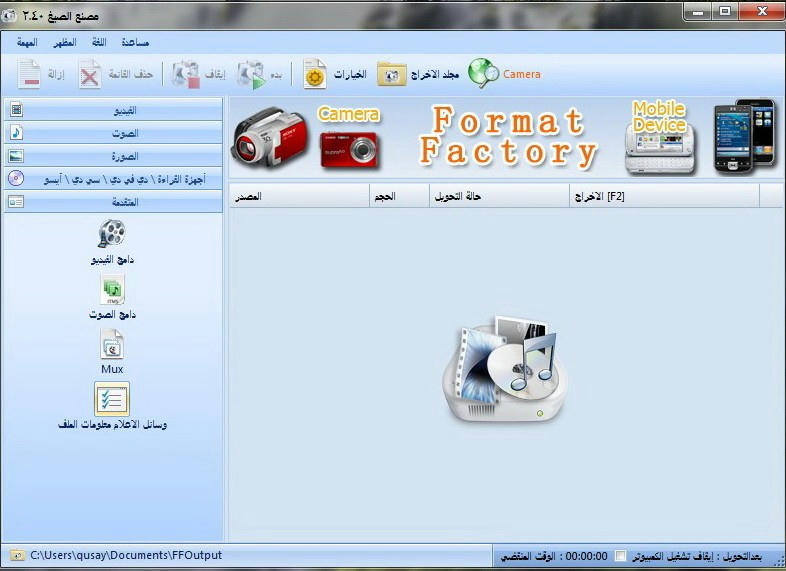Expand the Audio (الصوت) category
The width and height of the screenshot is (786, 571).
113,133
